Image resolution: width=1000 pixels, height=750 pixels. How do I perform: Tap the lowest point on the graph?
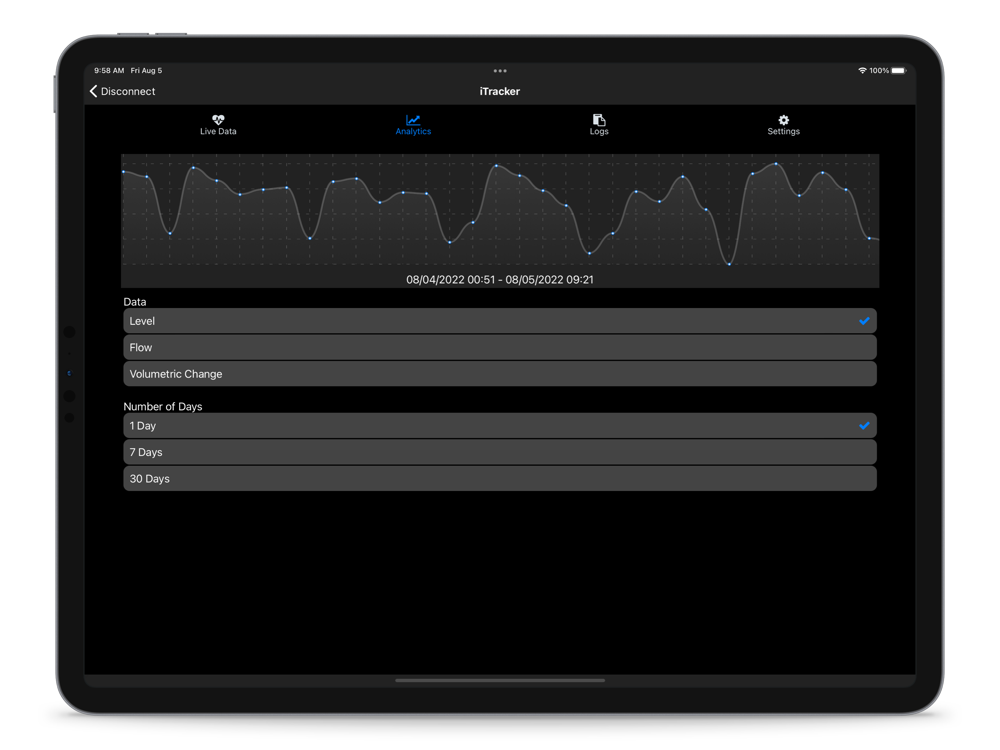click(x=729, y=264)
